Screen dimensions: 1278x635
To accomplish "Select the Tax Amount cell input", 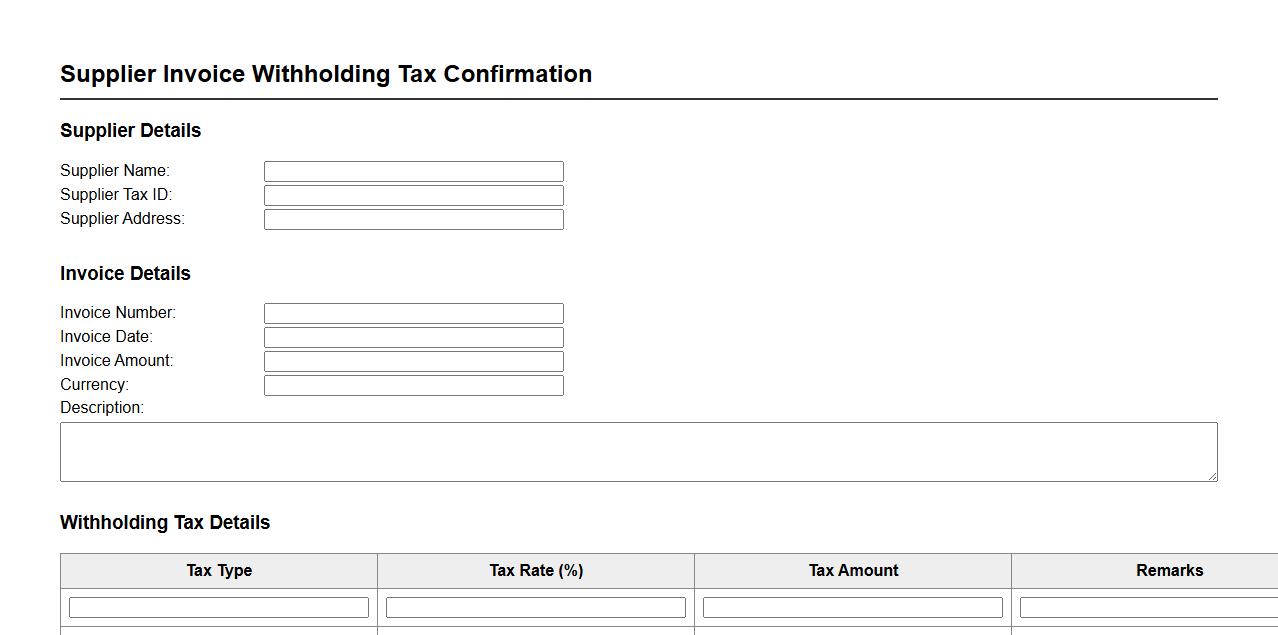I will 853,607.
